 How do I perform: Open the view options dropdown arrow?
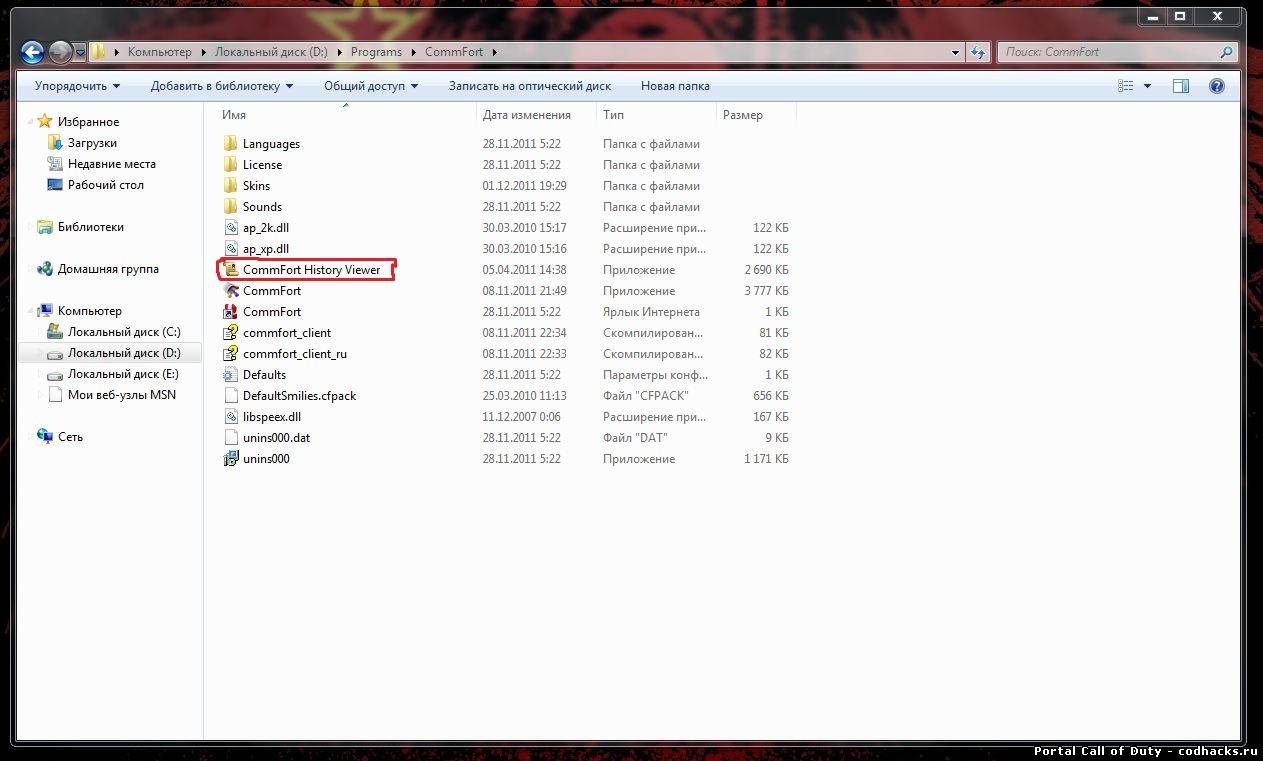click(1147, 86)
